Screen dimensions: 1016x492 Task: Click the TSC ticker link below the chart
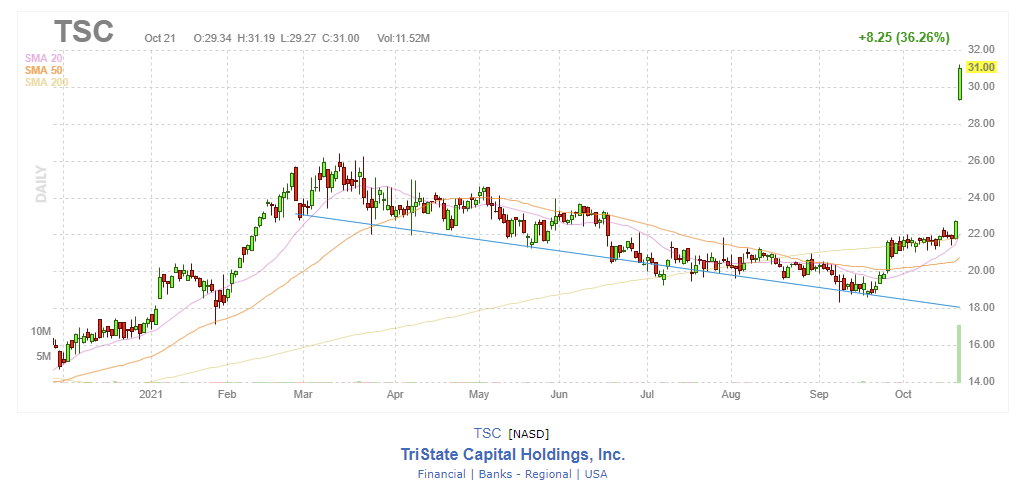(487, 433)
